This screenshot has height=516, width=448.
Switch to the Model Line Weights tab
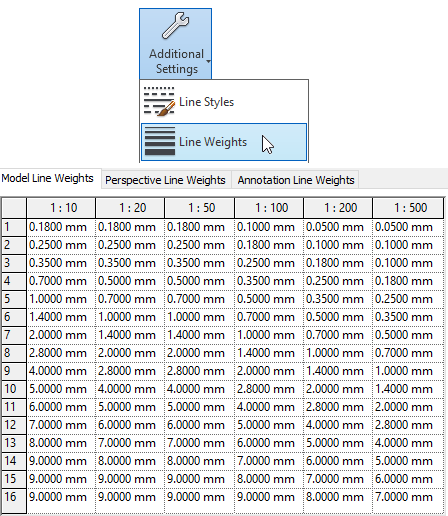[47, 178]
